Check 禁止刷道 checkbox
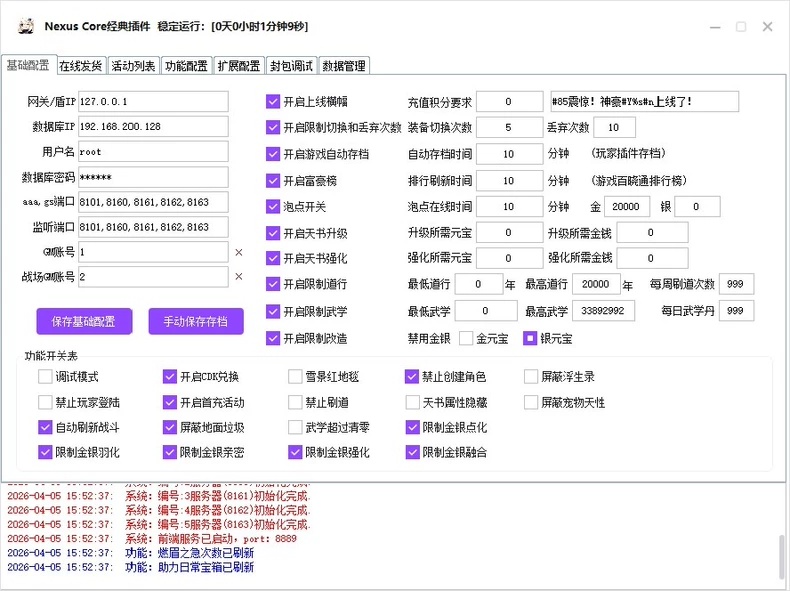 [x=295, y=402]
